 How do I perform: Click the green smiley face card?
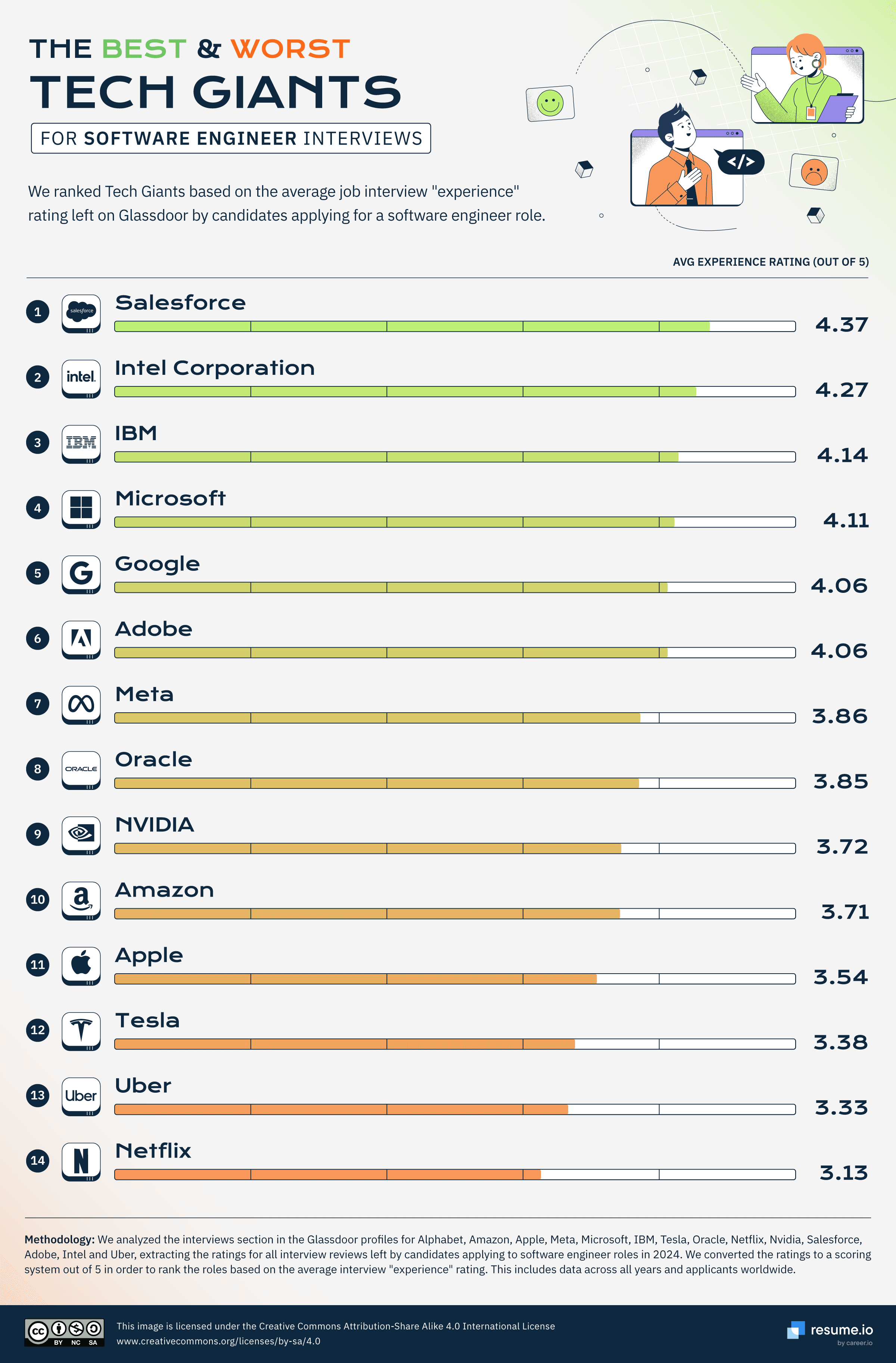[550, 104]
